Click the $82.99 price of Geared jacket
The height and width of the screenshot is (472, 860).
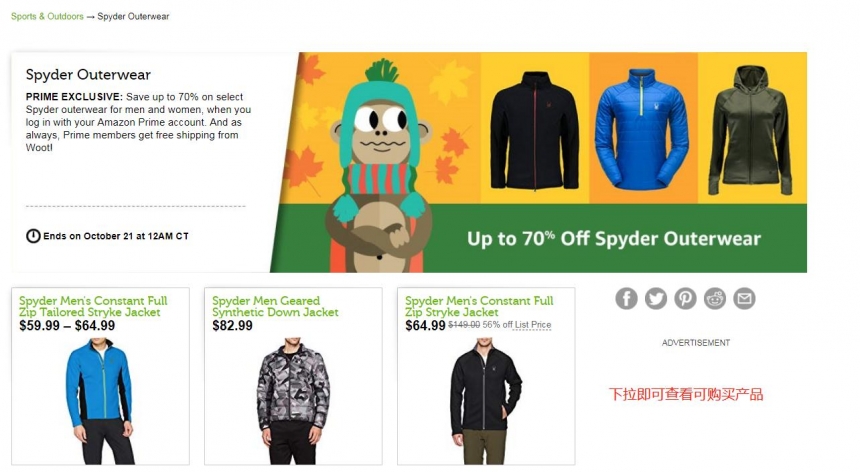233,326
